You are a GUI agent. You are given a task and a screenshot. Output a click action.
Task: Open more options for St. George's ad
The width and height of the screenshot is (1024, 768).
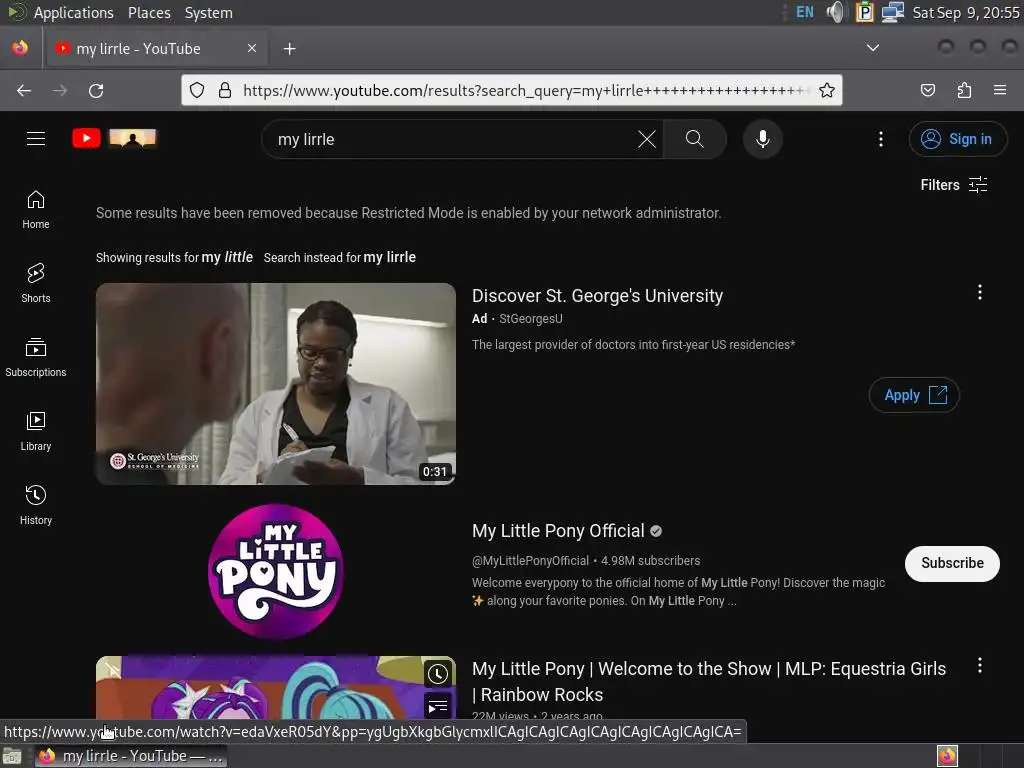click(980, 292)
